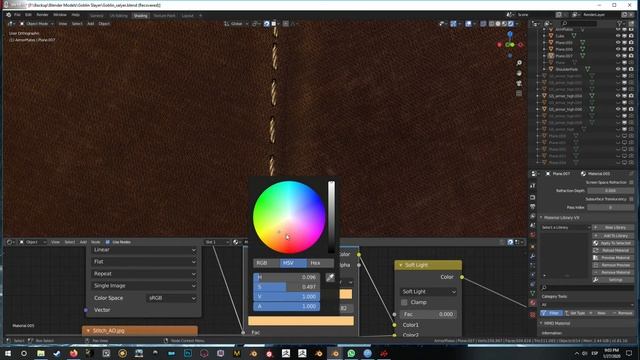Open the File menu
The width and height of the screenshot is (640, 360).
pyautogui.click(x=17, y=15)
